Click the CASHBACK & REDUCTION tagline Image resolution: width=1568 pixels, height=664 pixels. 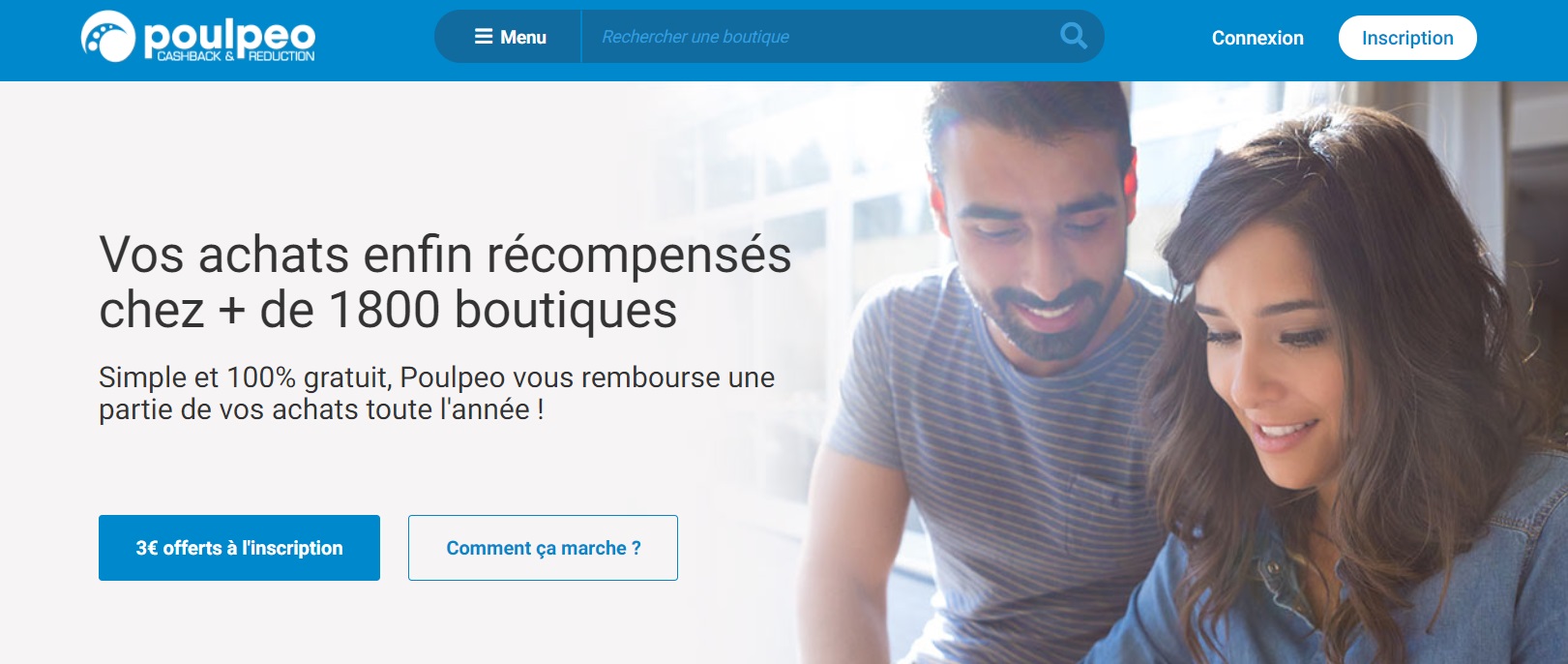click(236, 57)
